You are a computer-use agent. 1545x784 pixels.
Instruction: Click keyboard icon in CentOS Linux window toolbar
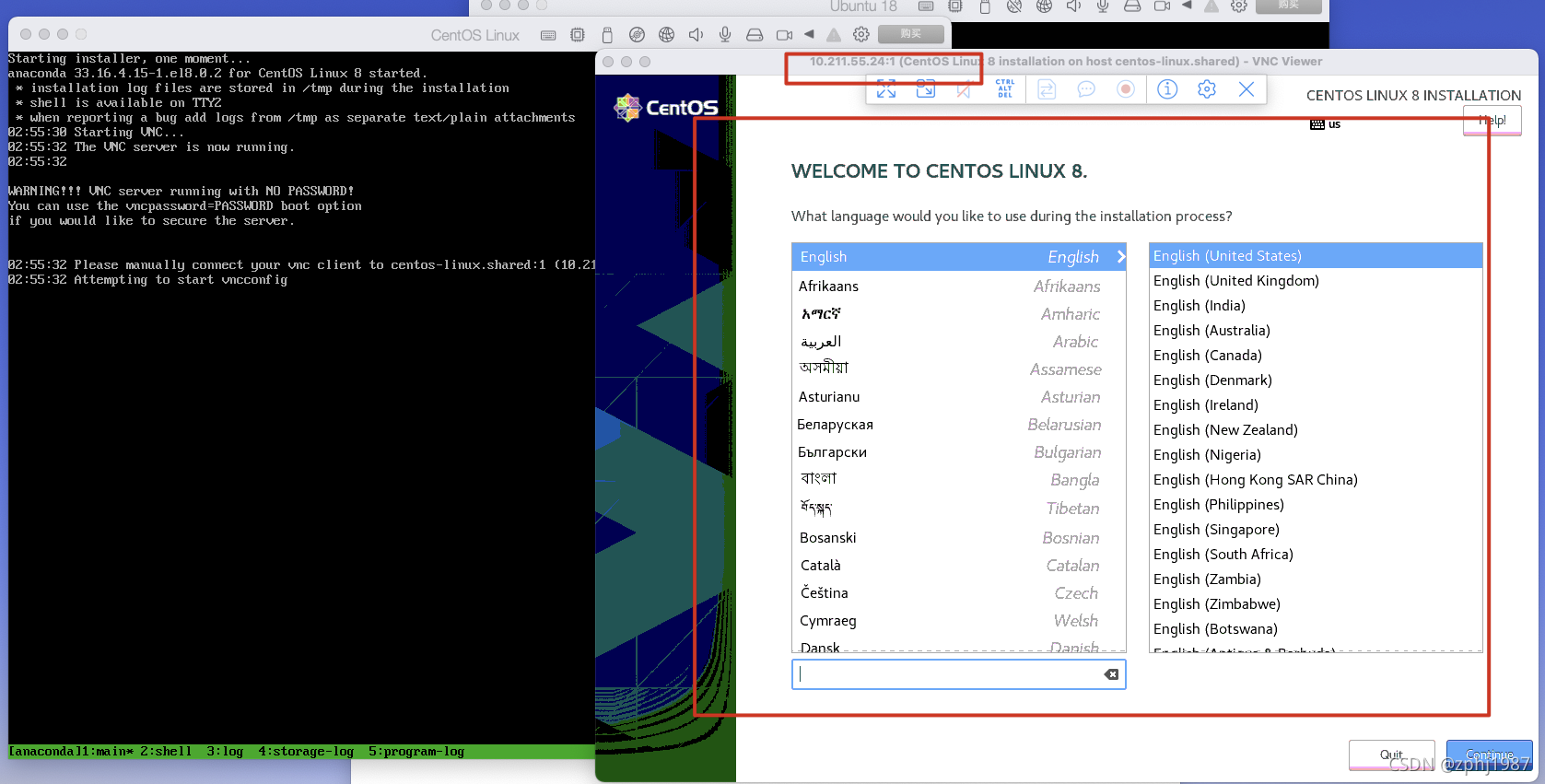pos(548,35)
